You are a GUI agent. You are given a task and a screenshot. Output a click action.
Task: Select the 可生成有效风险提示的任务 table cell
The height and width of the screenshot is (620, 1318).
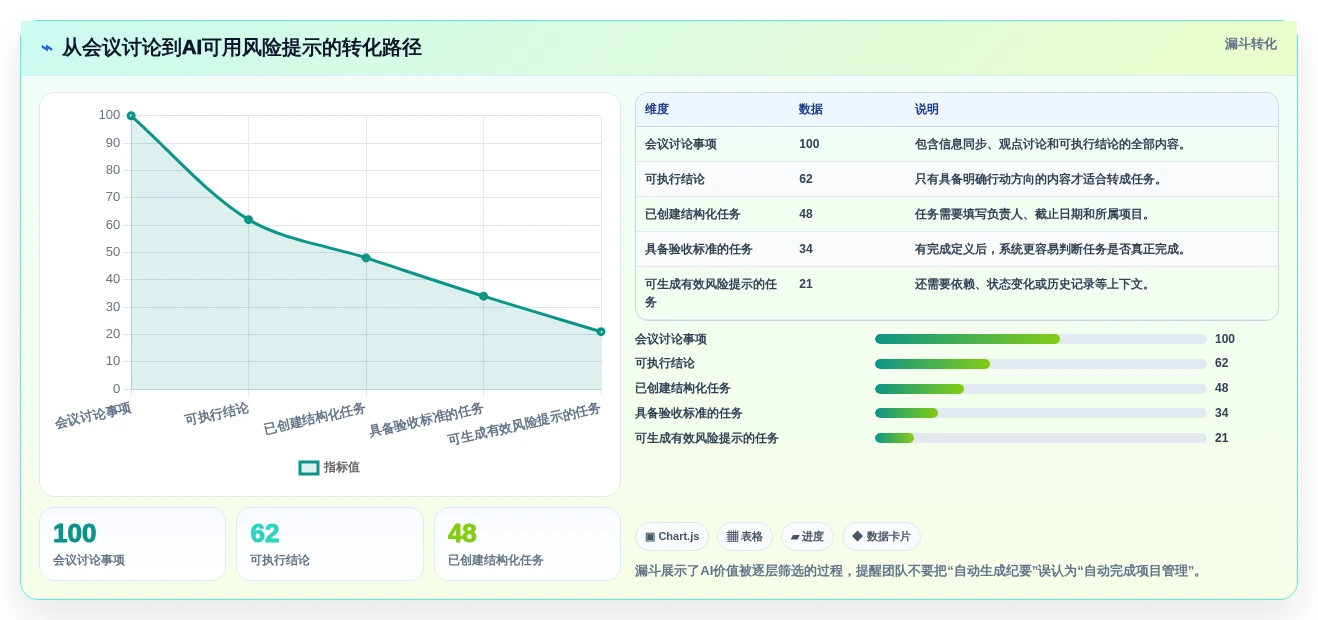point(711,293)
